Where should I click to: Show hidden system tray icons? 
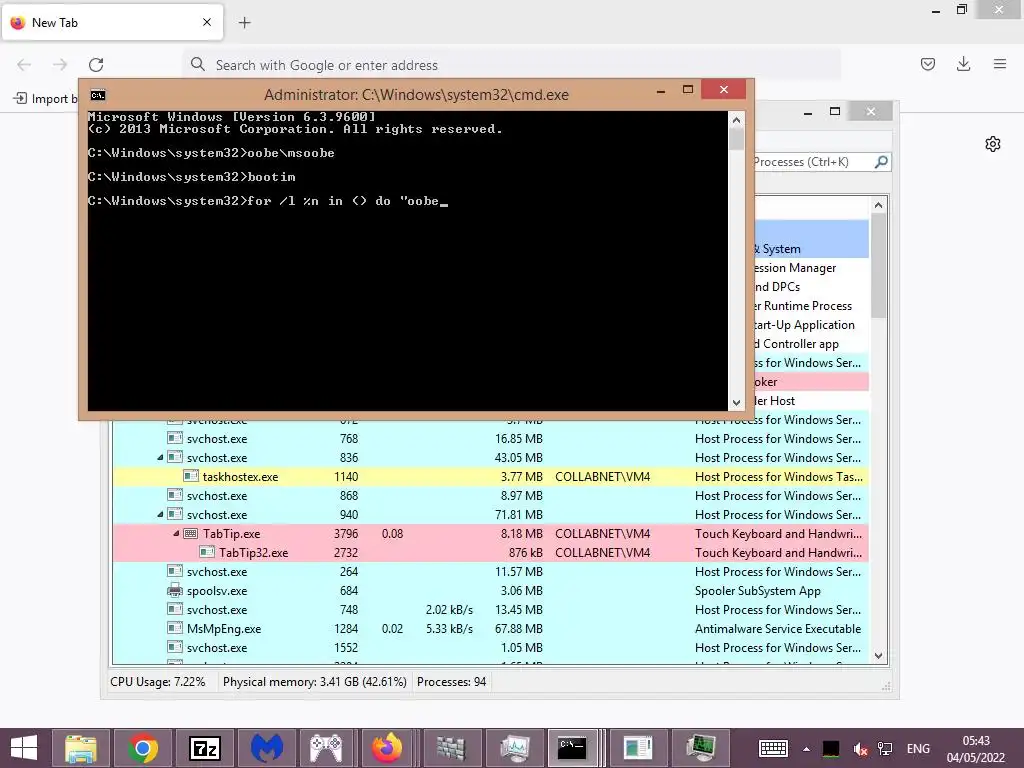tap(807, 749)
